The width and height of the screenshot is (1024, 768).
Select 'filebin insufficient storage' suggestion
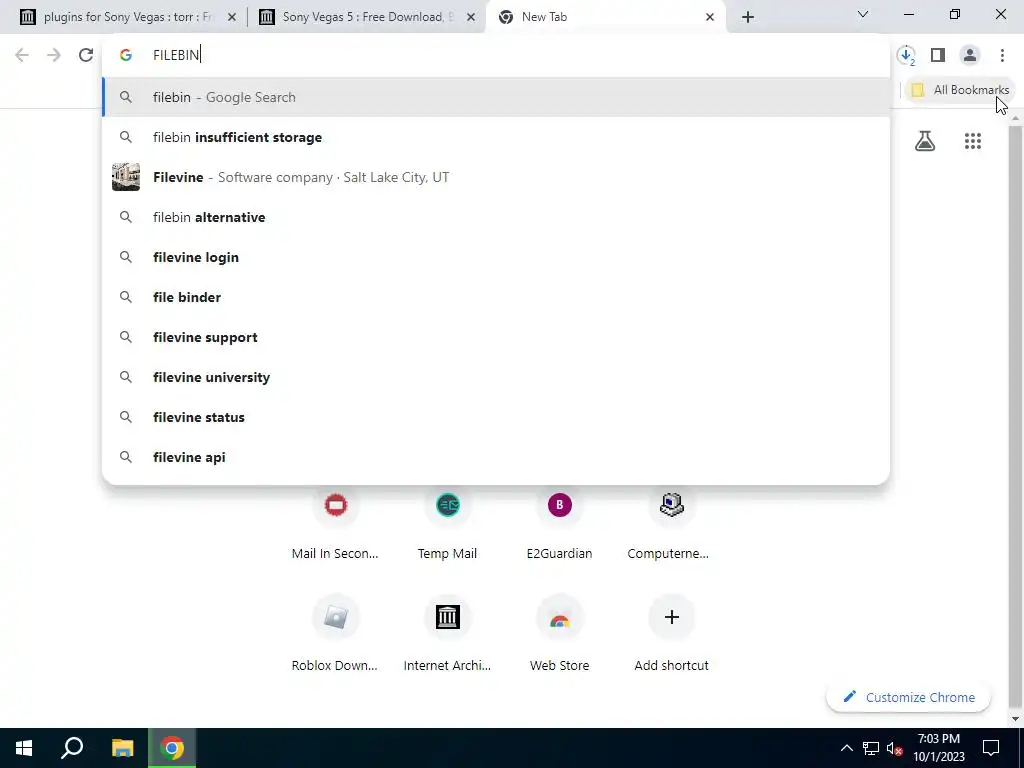pos(496,137)
